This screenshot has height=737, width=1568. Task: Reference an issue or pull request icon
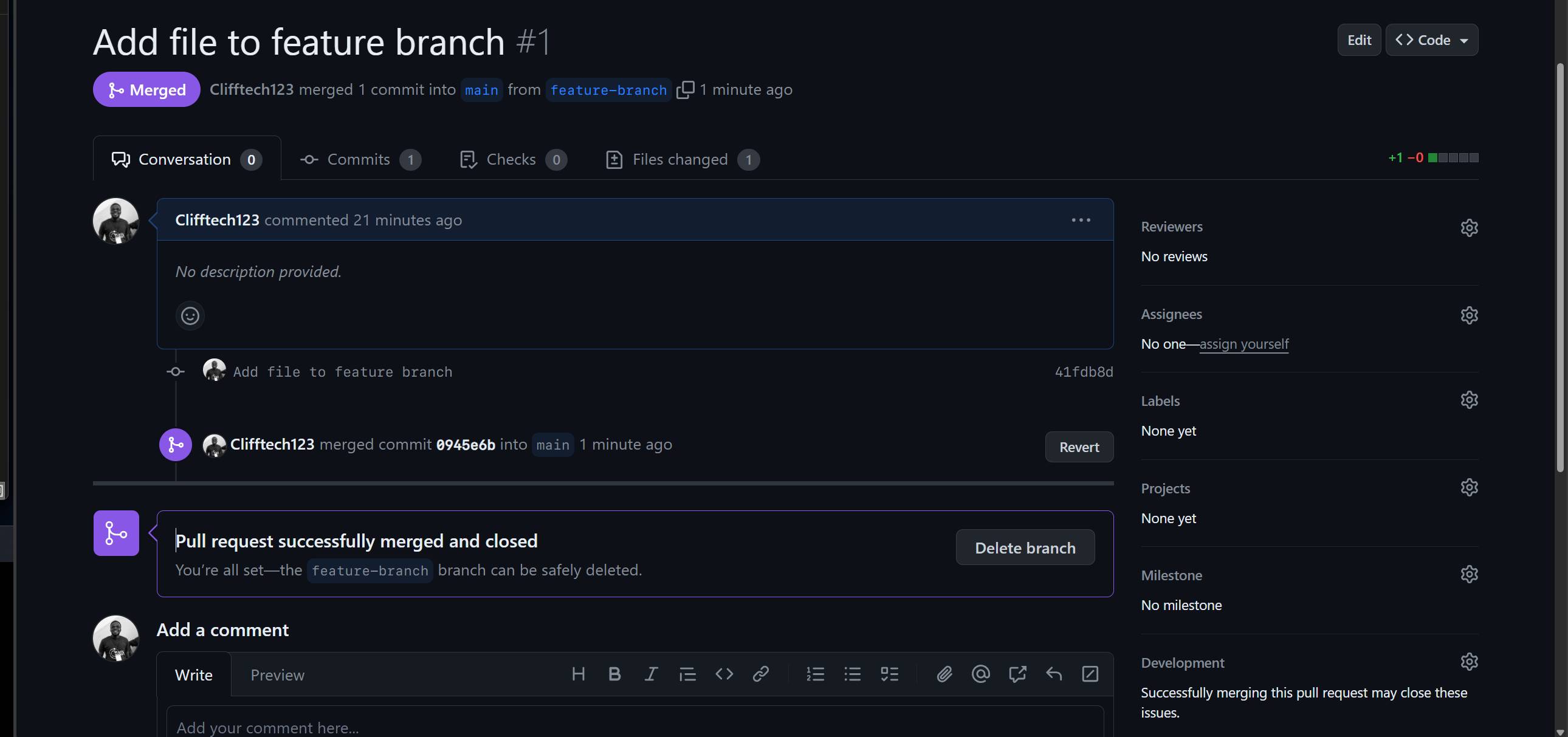click(1017, 674)
